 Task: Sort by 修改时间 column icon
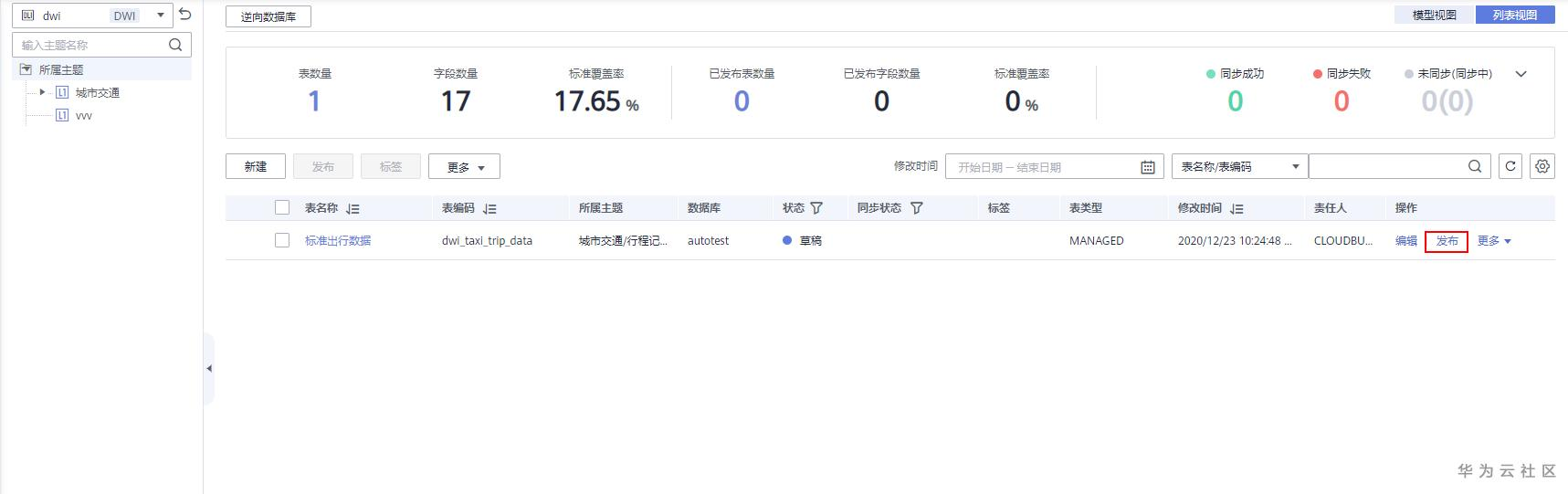pos(1237,209)
